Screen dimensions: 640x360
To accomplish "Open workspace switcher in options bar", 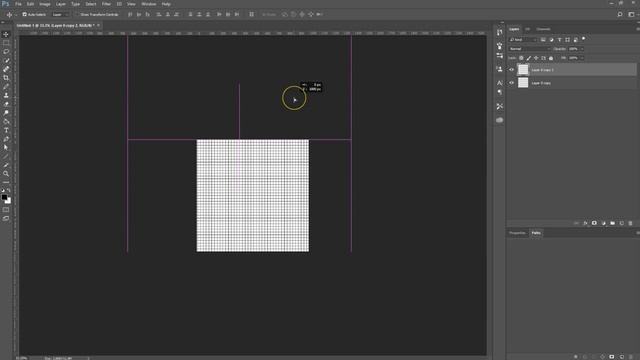I will tap(631, 14).
